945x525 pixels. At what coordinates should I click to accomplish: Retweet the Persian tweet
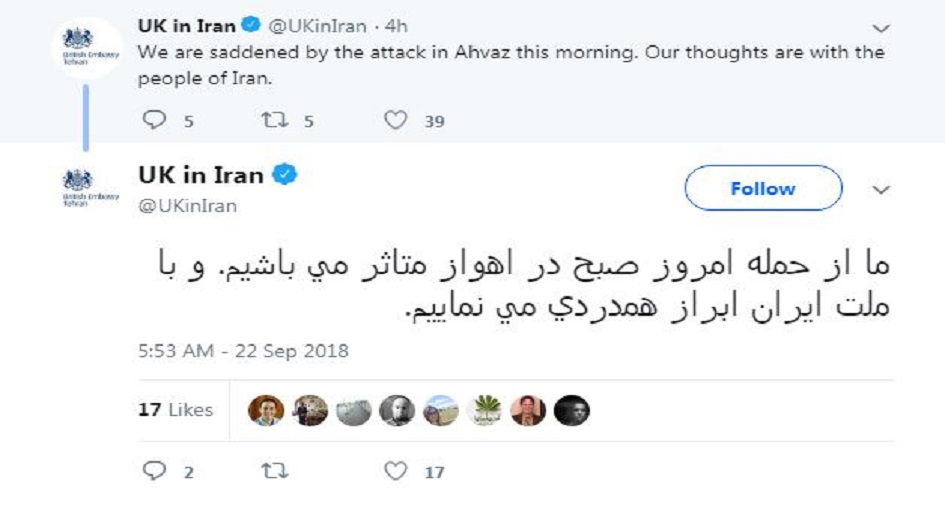pos(272,471)
